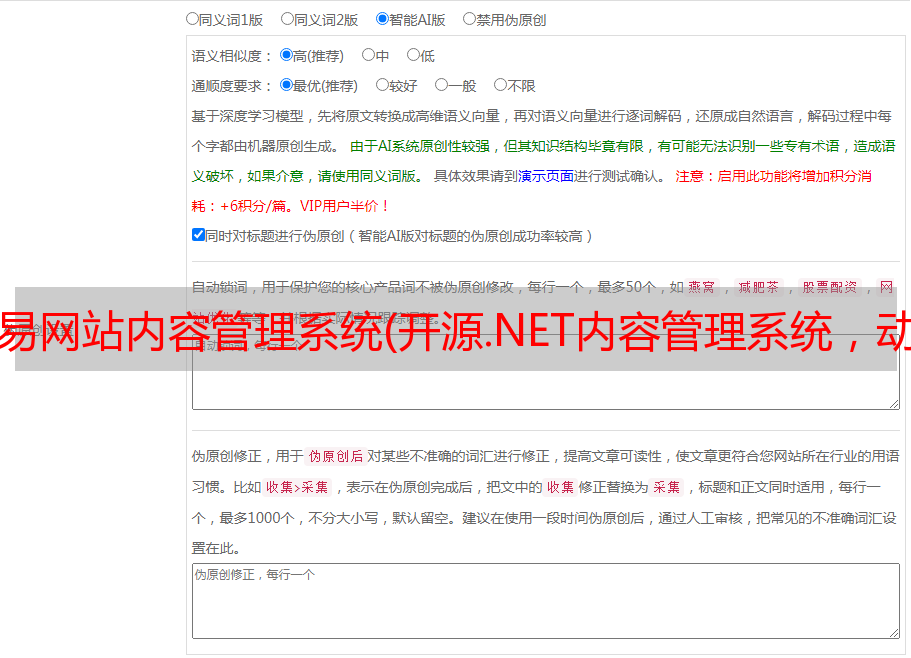Choose the 智能AI版 radio option
The width and height of the screenshot is (911, 658).
(x=382, y=19)
